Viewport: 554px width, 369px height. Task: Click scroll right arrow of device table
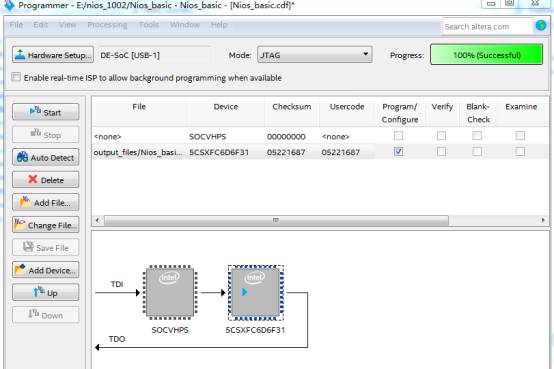coord(543,220)
